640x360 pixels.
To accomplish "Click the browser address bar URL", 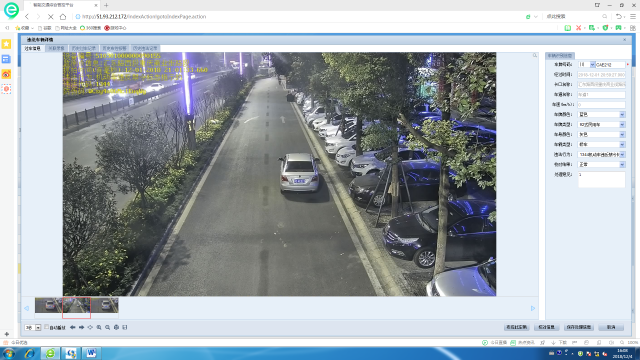I will tap(144, 17).
